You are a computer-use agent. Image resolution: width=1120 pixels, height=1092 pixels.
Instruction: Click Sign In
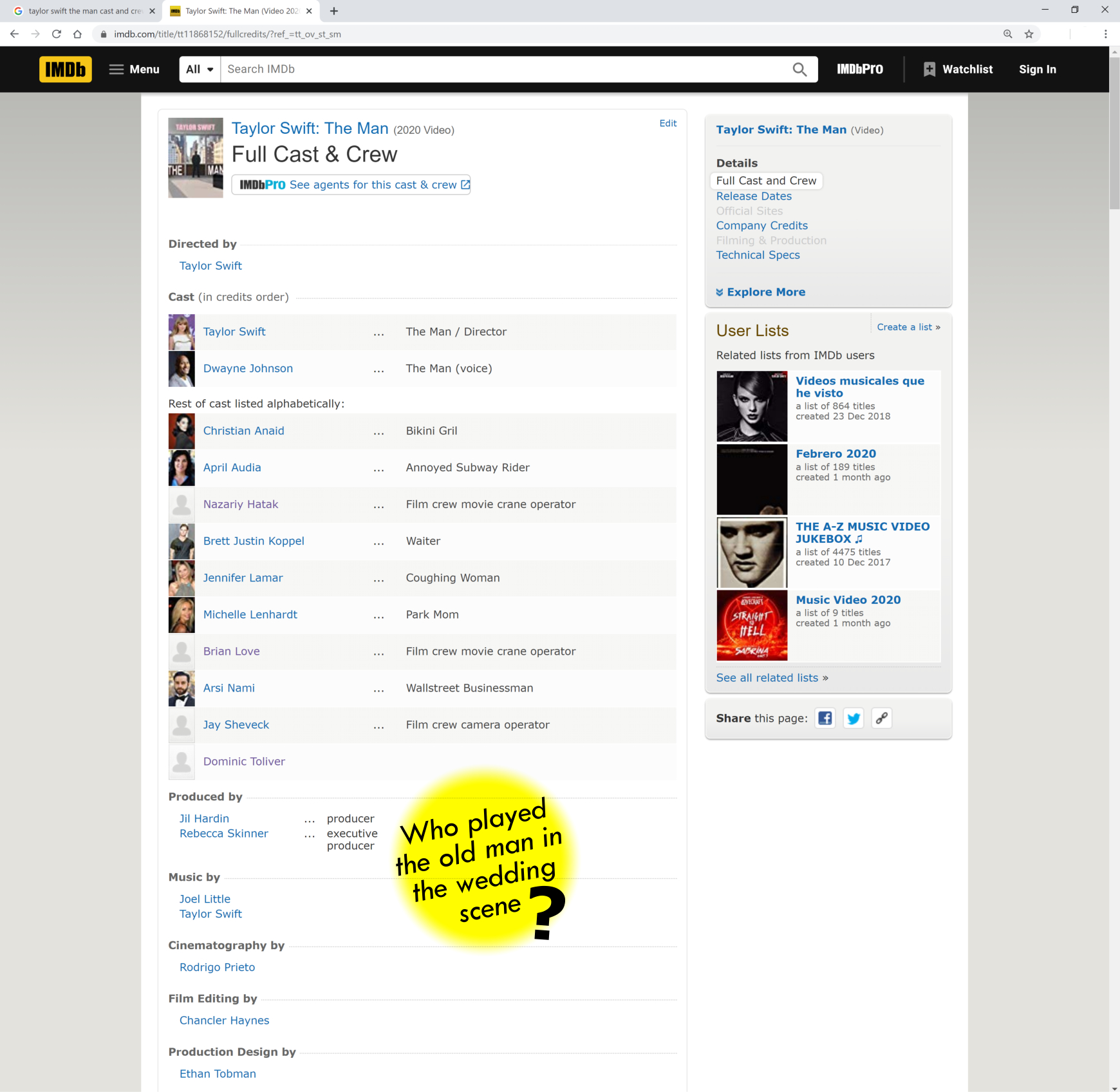pyautogui.click(x=1037, y=69)
